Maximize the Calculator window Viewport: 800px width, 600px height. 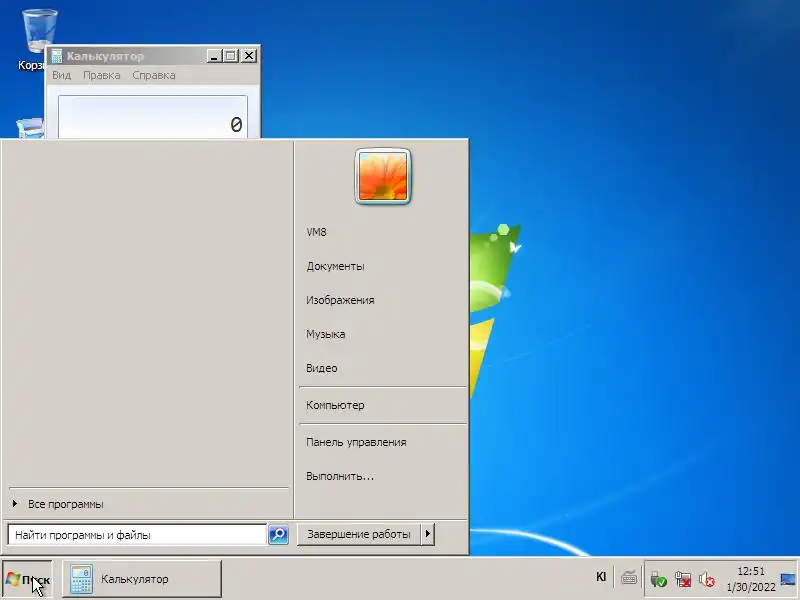click(x=231, y=56)
